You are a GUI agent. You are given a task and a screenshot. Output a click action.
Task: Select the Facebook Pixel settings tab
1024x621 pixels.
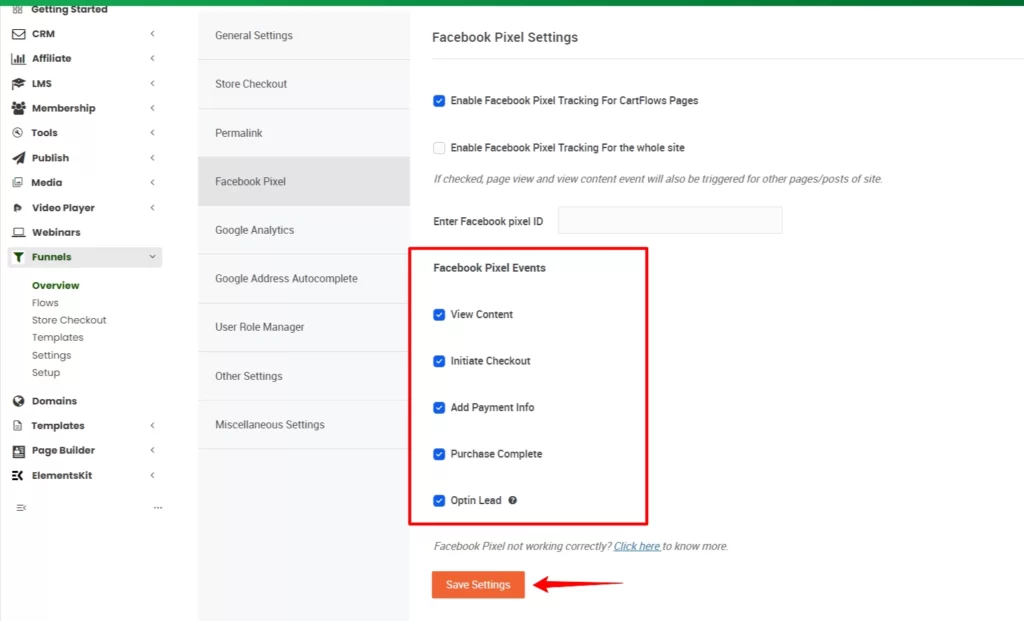(304, 182)
